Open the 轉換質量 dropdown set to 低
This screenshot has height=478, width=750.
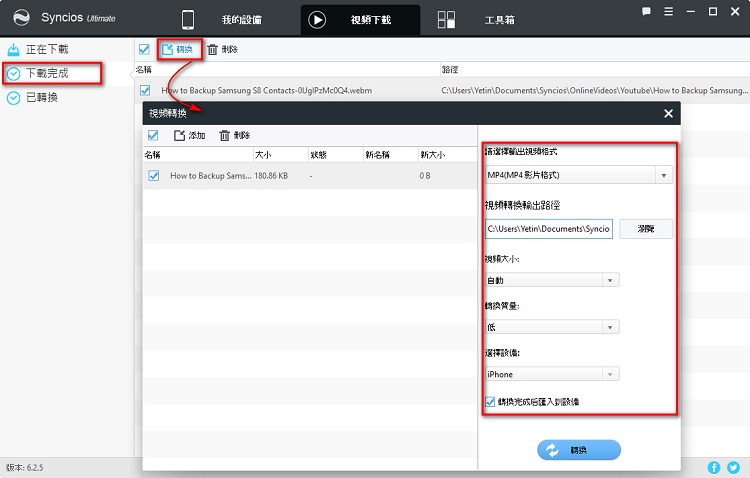(x=552, y=327)
